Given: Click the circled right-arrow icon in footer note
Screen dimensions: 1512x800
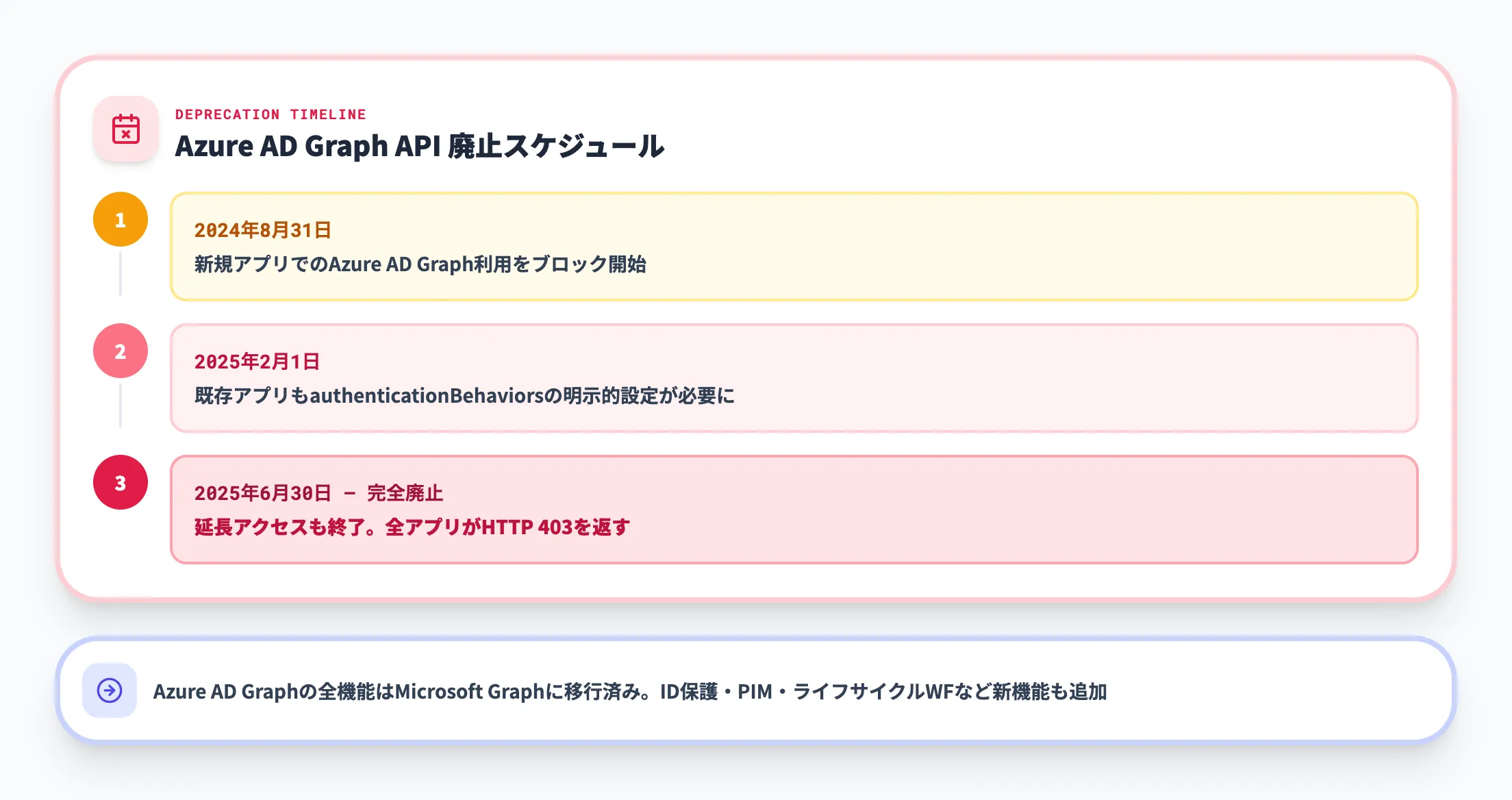Looking at the screenshot, I should coord(110,690).
